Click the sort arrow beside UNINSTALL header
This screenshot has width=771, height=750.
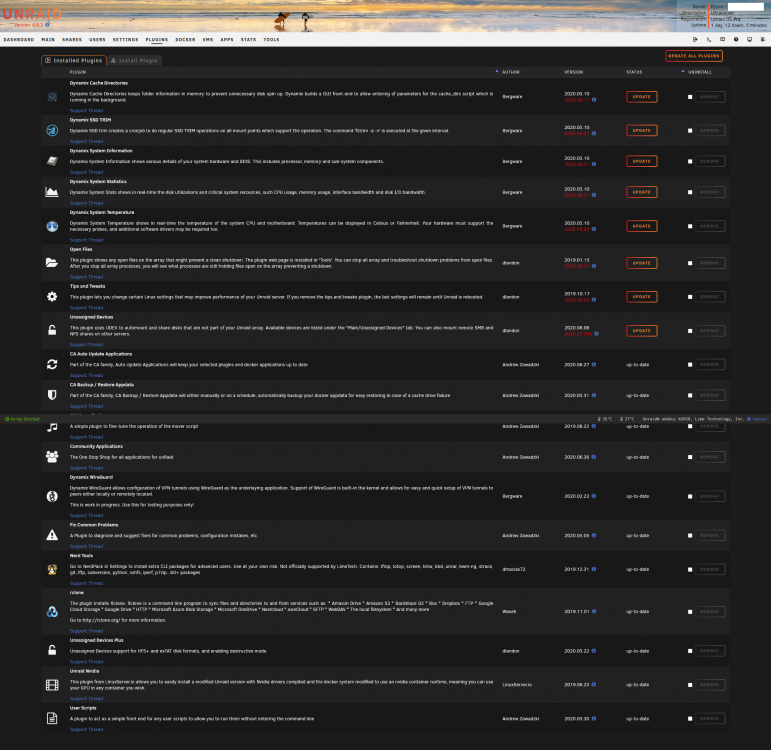tap(683, 71)
